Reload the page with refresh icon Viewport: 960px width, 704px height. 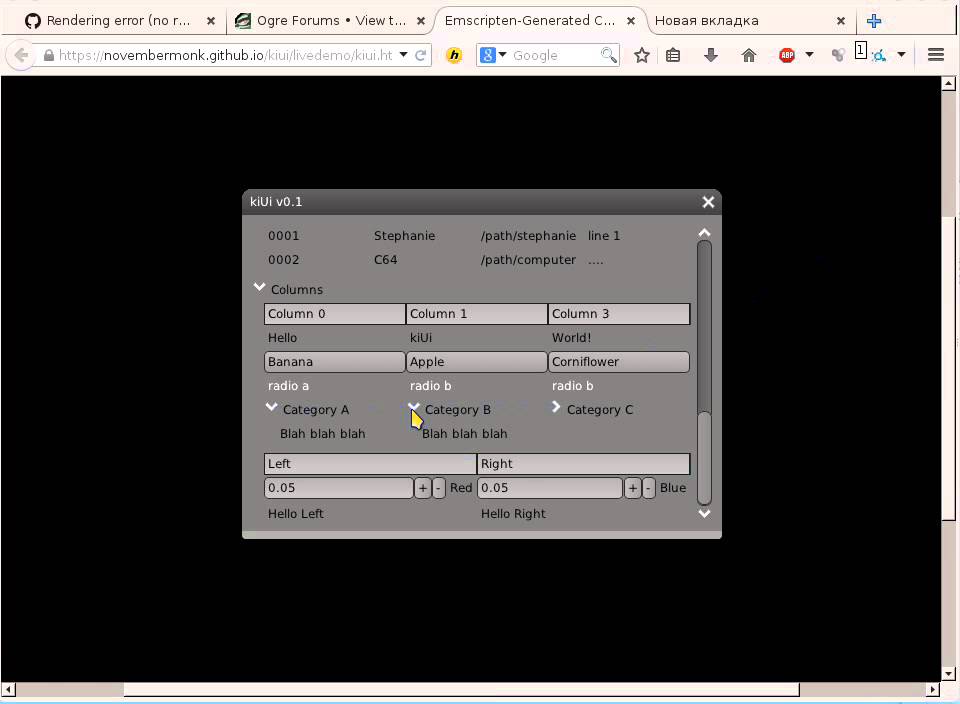pos(421,55)
